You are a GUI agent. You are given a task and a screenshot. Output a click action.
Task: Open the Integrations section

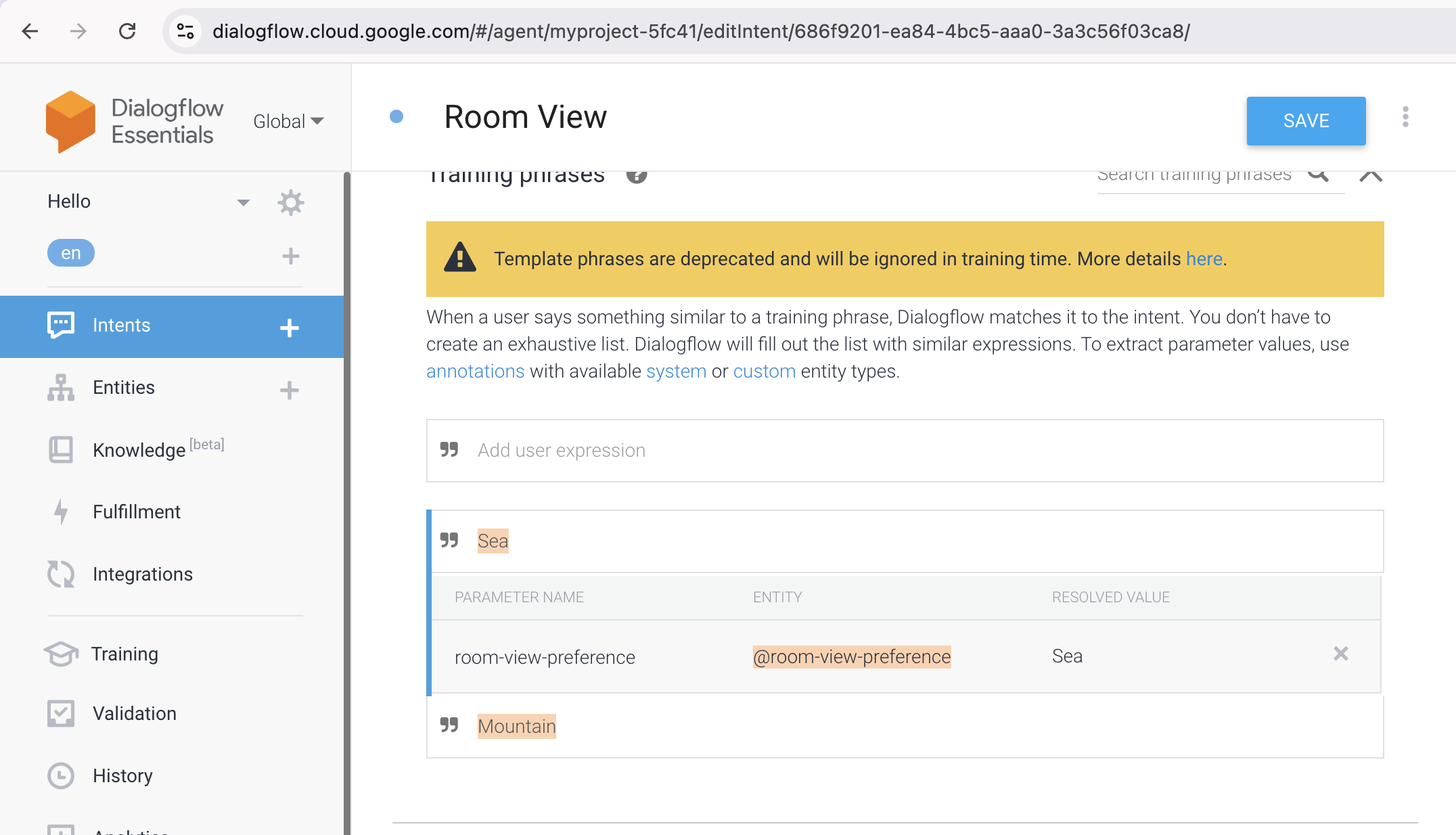(142, 574)
